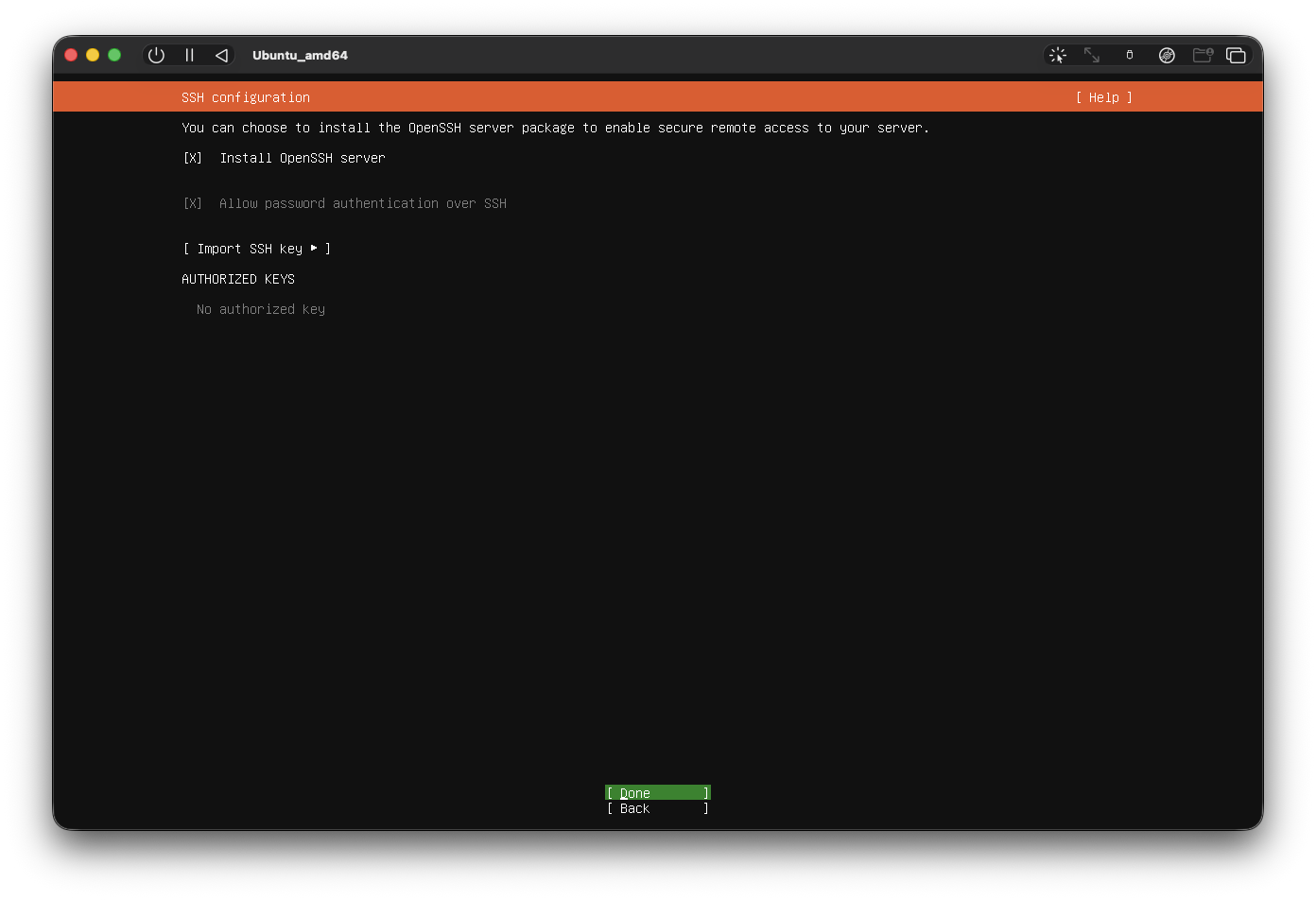The height and width of the screenshot is (900, 1316).
Task: Open the CD/DVD drive image icon
Action: coord(1167,56)
